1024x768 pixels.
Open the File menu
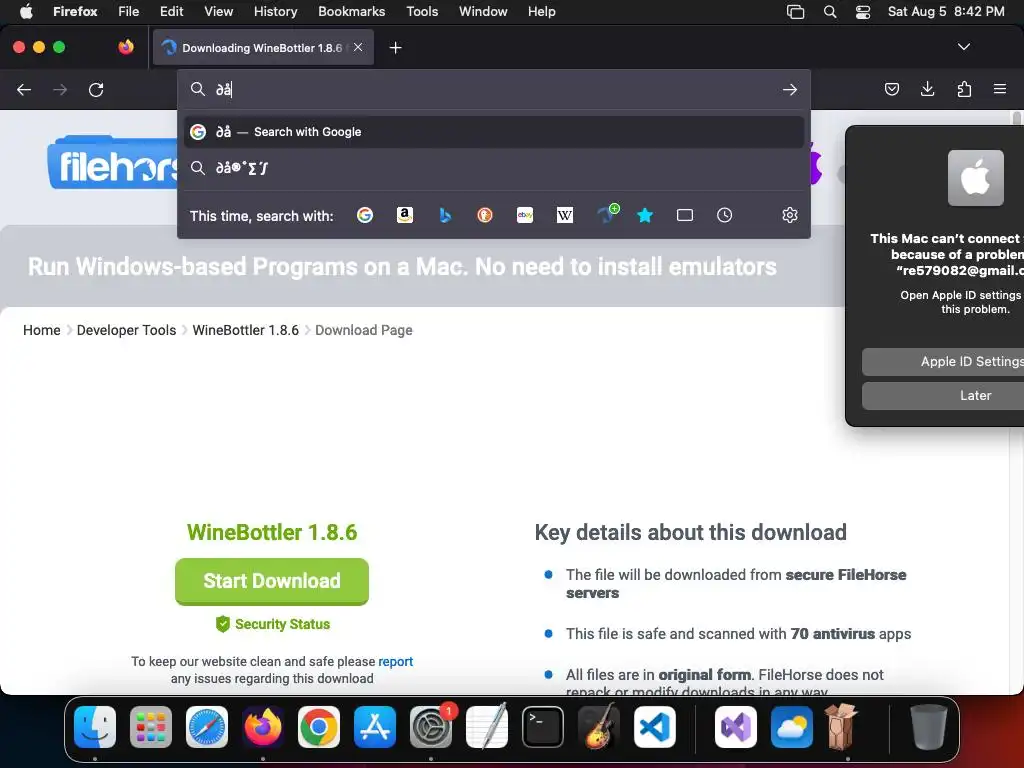pyautogui.click(x=128, y=11)
